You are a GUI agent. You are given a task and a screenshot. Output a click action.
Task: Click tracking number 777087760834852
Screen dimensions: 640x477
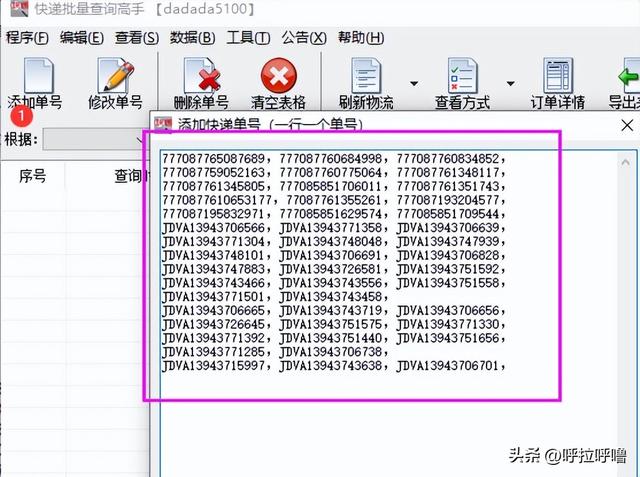(x=448, y=158)
